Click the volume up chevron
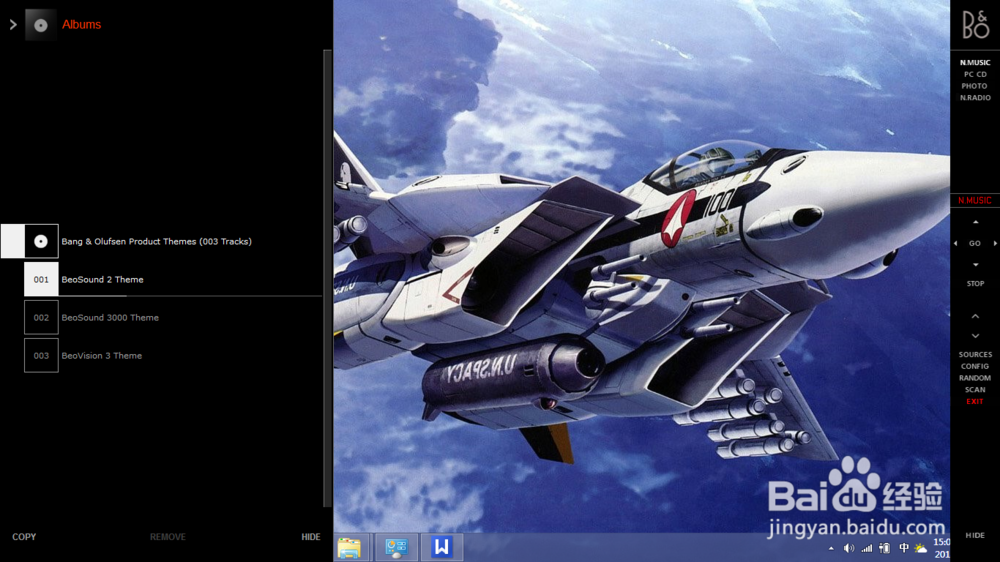Viewport: 1000px width, 562px height. [975, 316]
